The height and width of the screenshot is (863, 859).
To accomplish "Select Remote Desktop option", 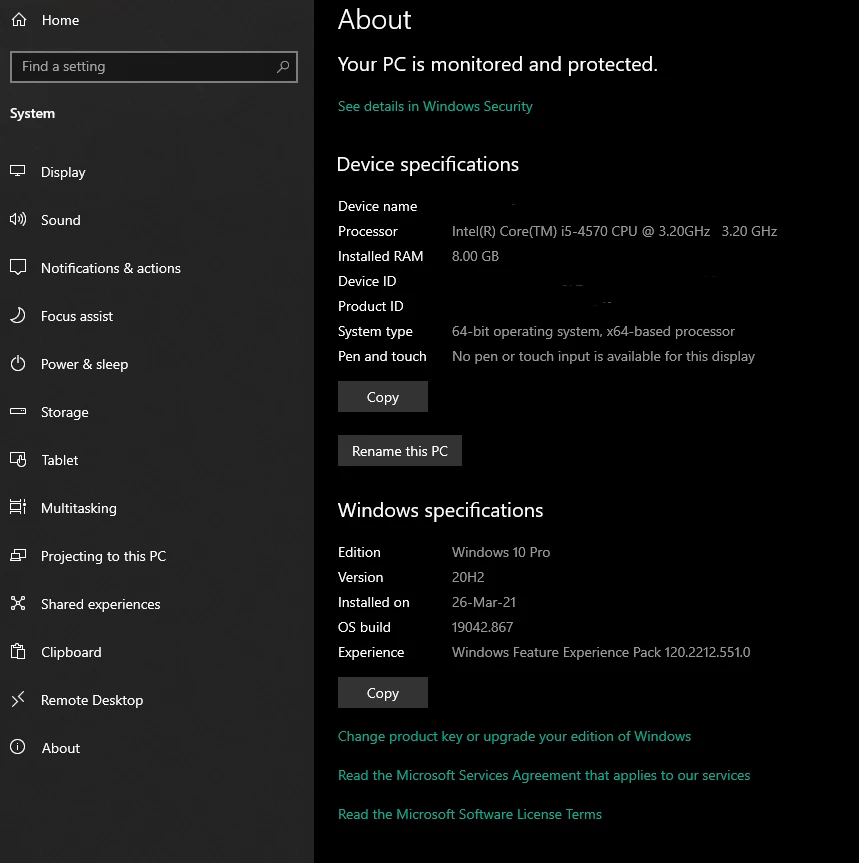I will (x=92, y=700).
